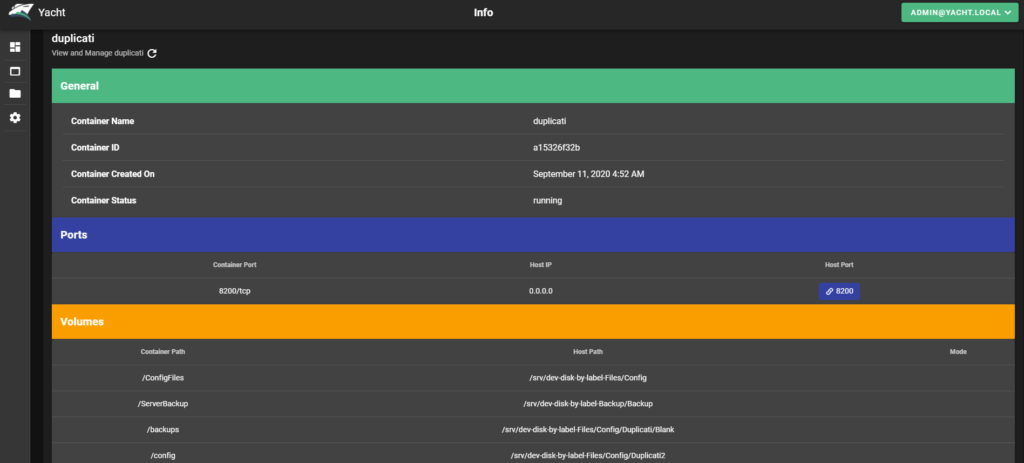Click the Host Path column header
1024x463 pixels.
pyautogui.click(x=588, y=351)
